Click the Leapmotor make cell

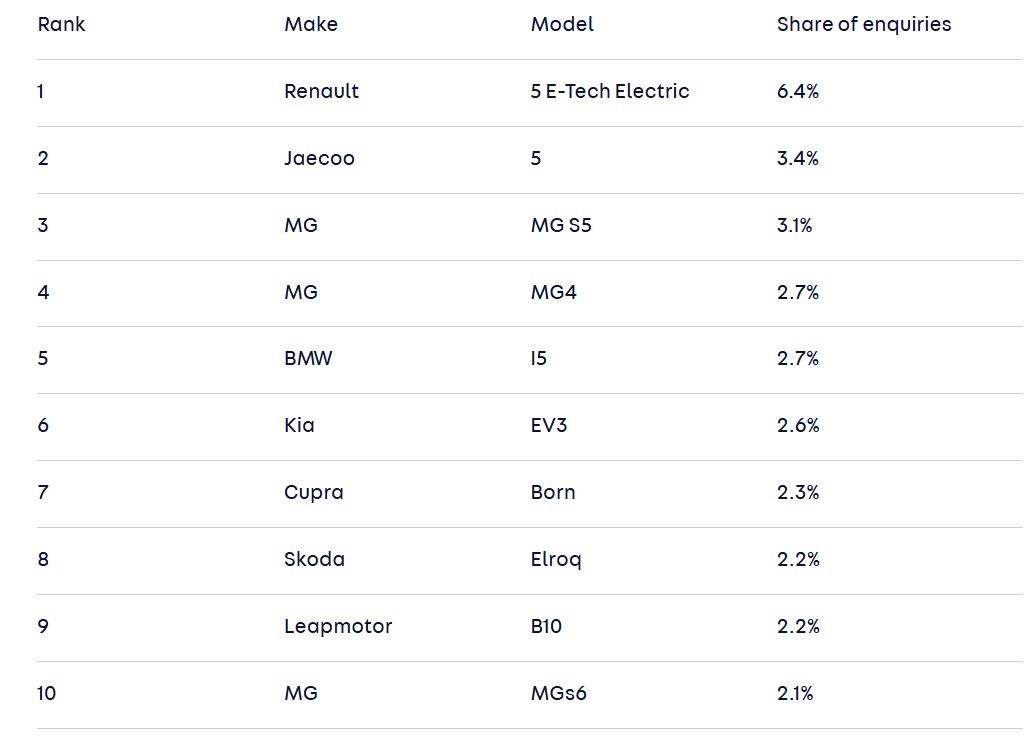click(338, 627)
